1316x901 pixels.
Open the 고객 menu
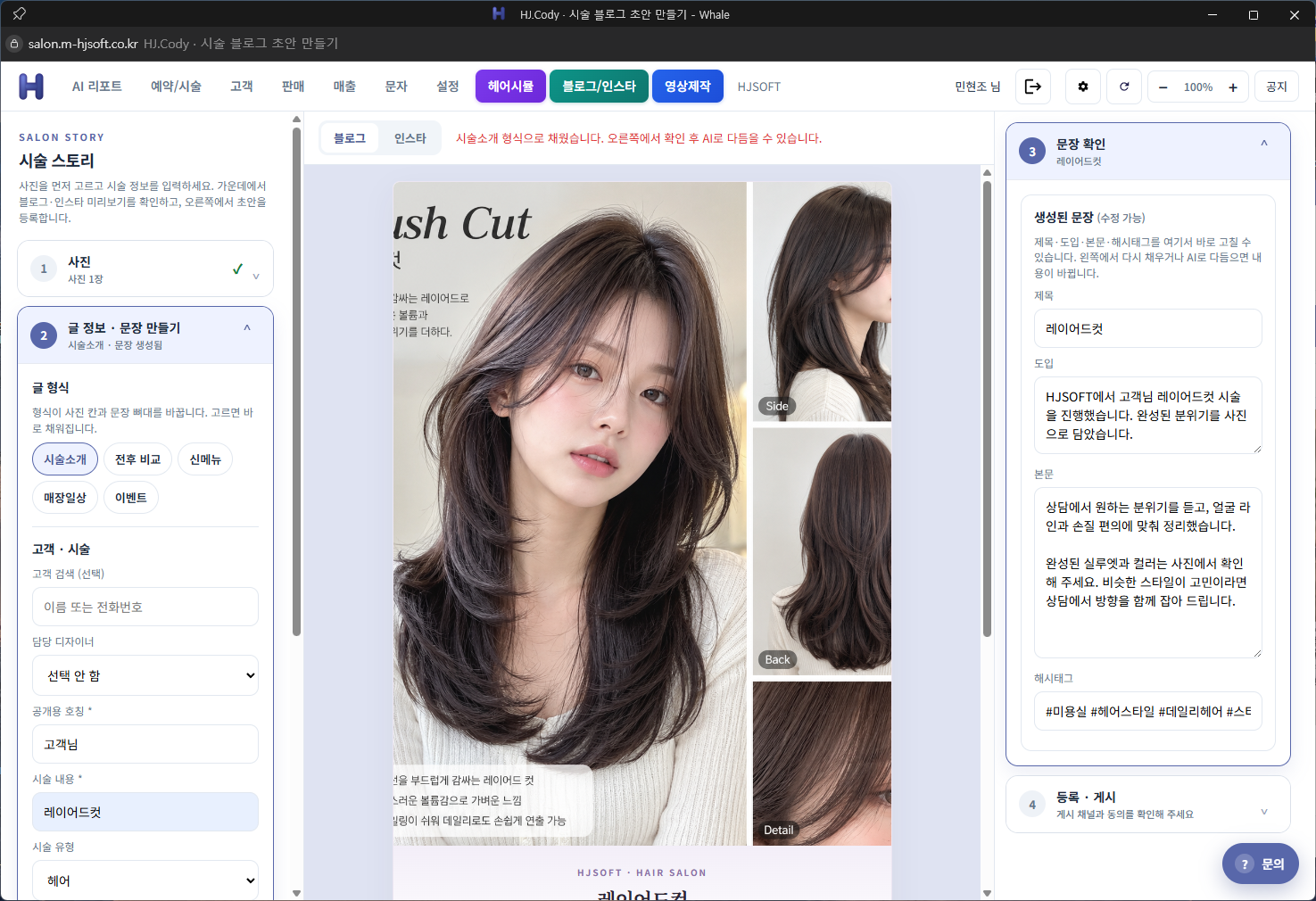(242, 87)
